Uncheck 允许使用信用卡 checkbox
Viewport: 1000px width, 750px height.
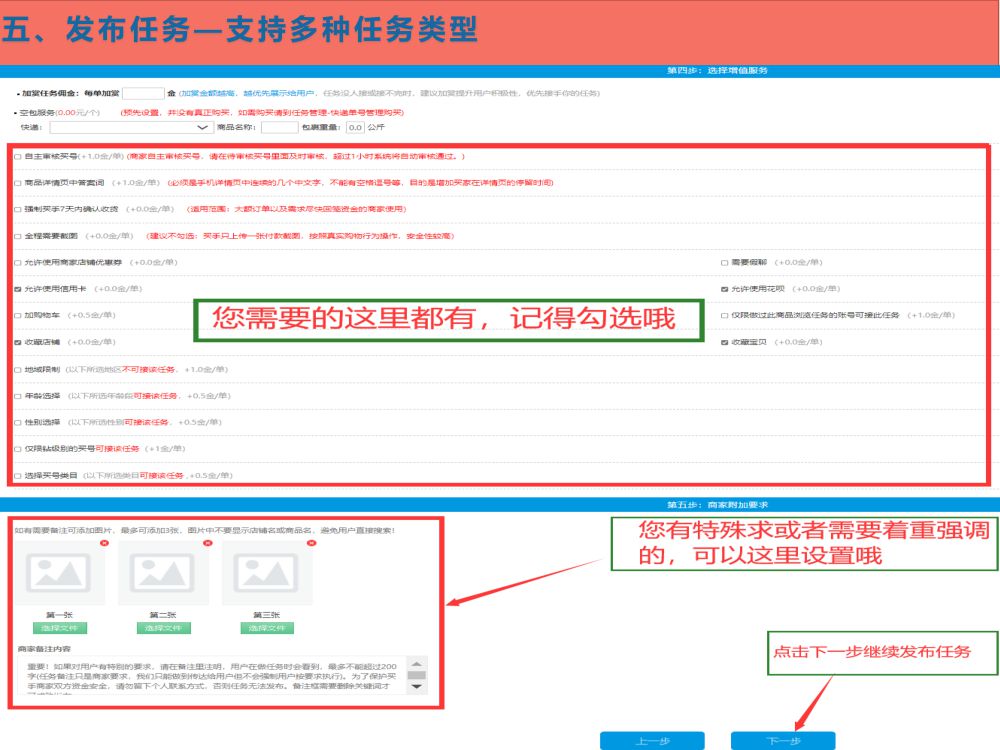click(18, 289)
